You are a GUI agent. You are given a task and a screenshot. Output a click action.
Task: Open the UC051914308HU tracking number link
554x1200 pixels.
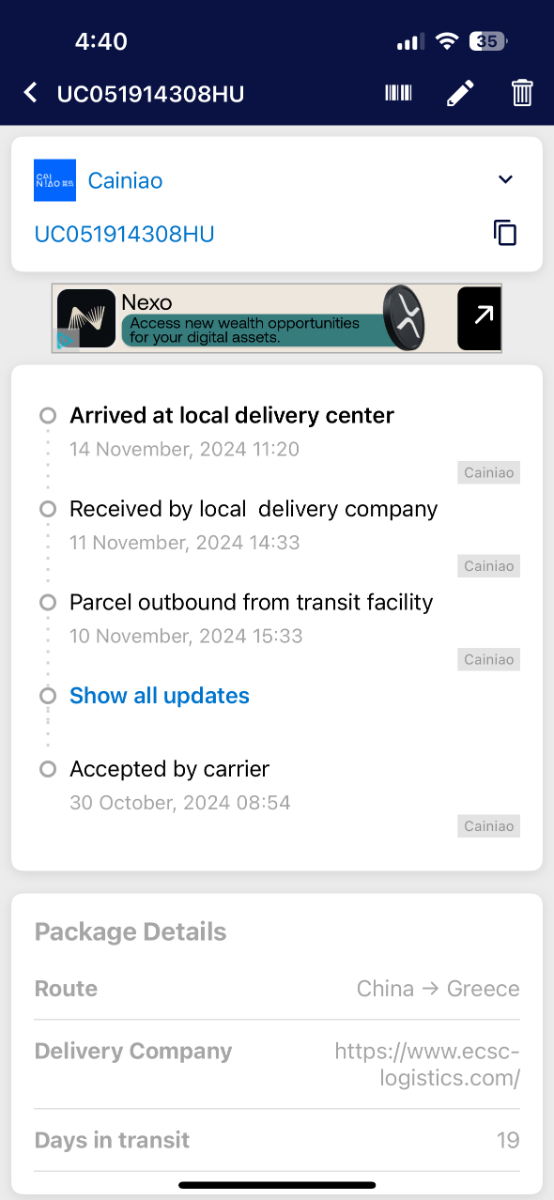point(124,234)
